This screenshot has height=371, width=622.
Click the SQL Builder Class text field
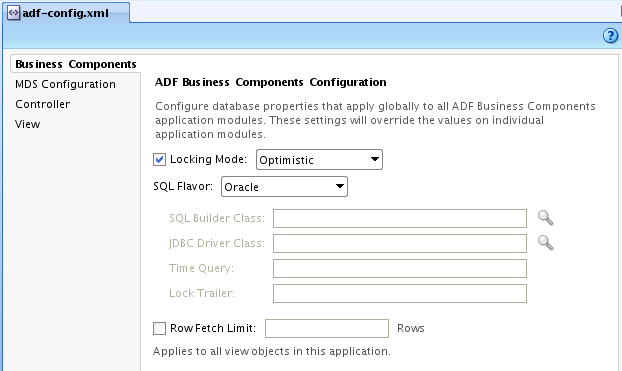(400, 218)
